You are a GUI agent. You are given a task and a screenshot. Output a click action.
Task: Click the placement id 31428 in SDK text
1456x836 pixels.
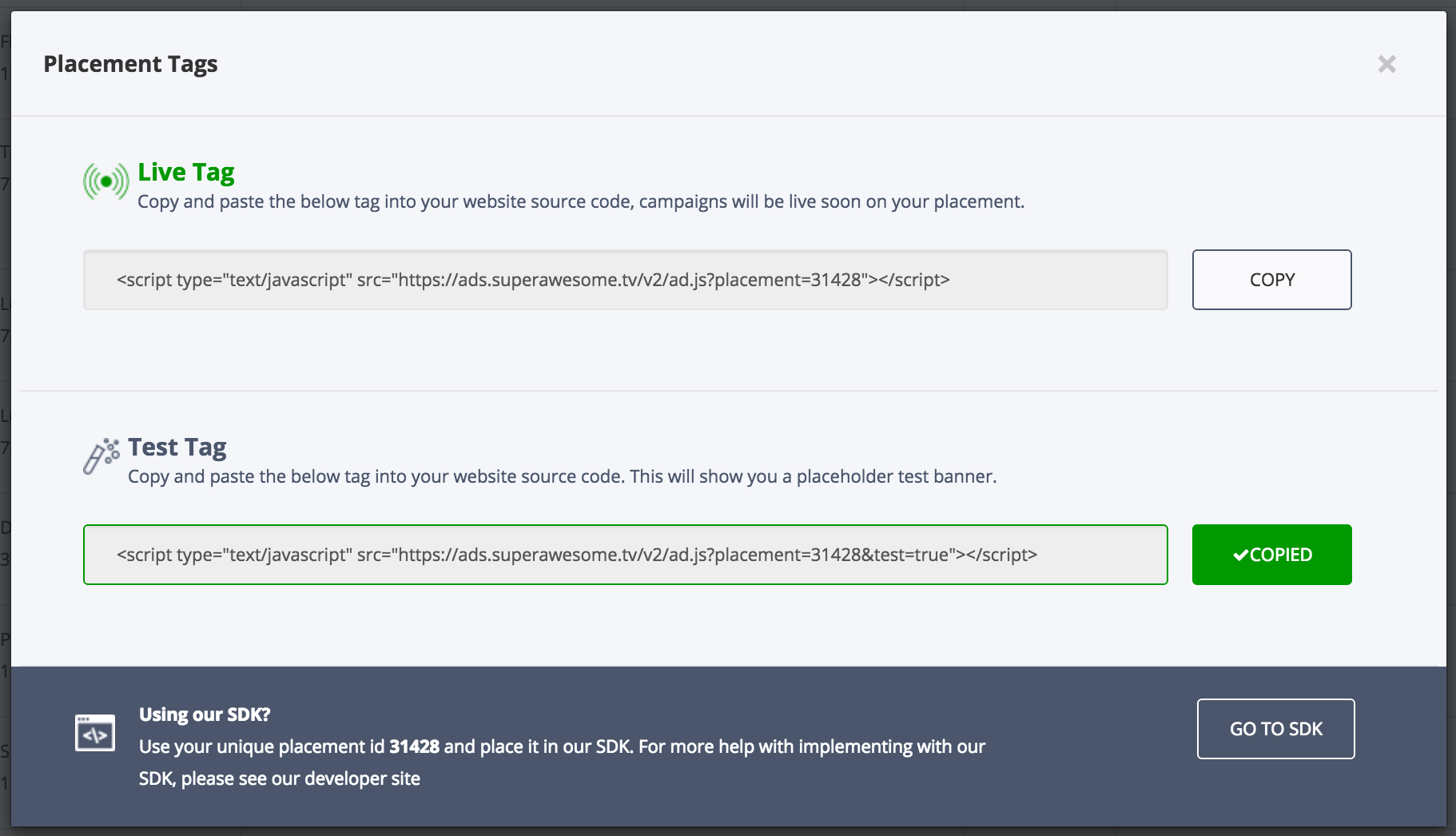(414, 746)
